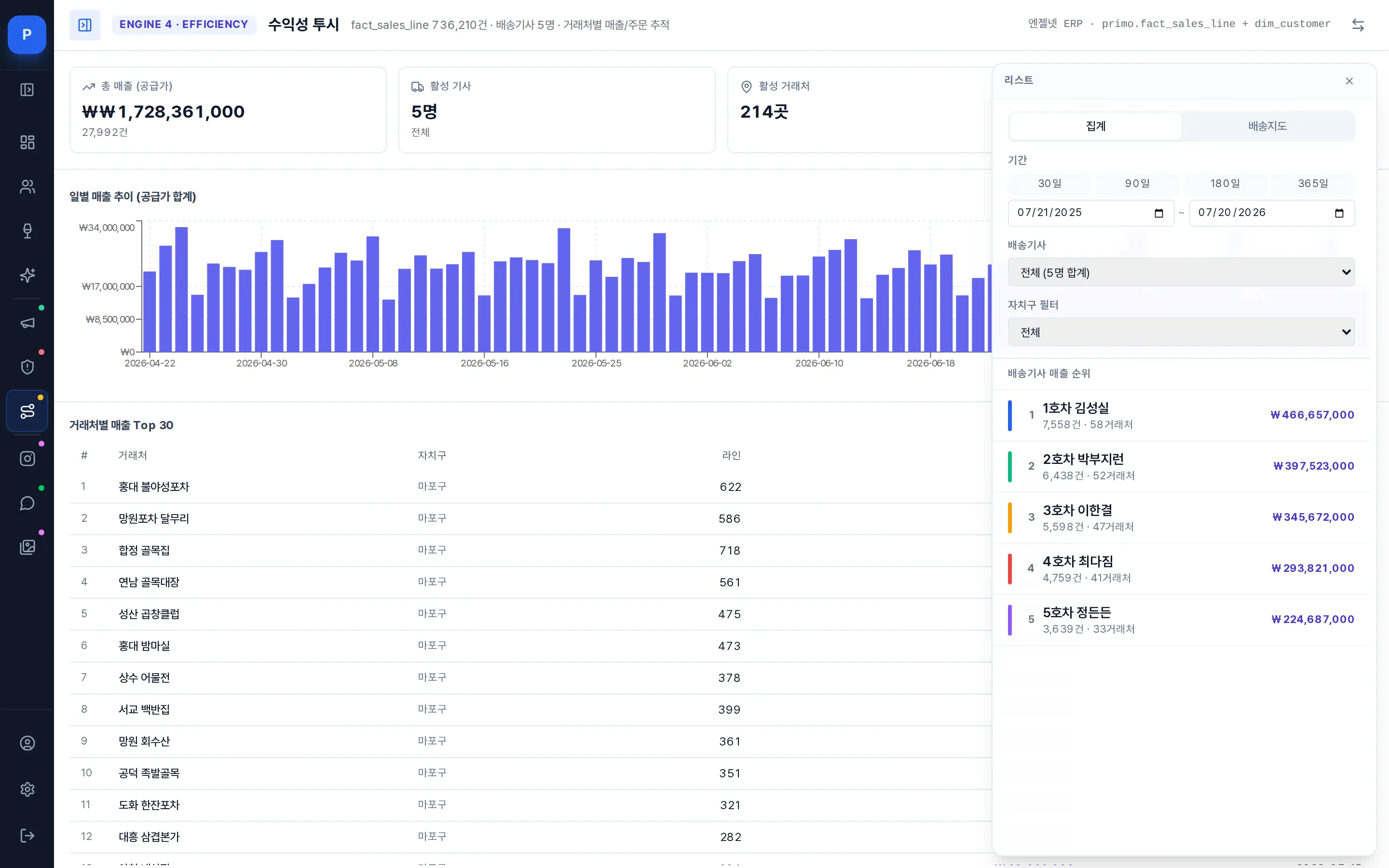The image size is (1389, 868).
Task: Switch to the 집계 tab
Action: click(x=1095, y=126)
